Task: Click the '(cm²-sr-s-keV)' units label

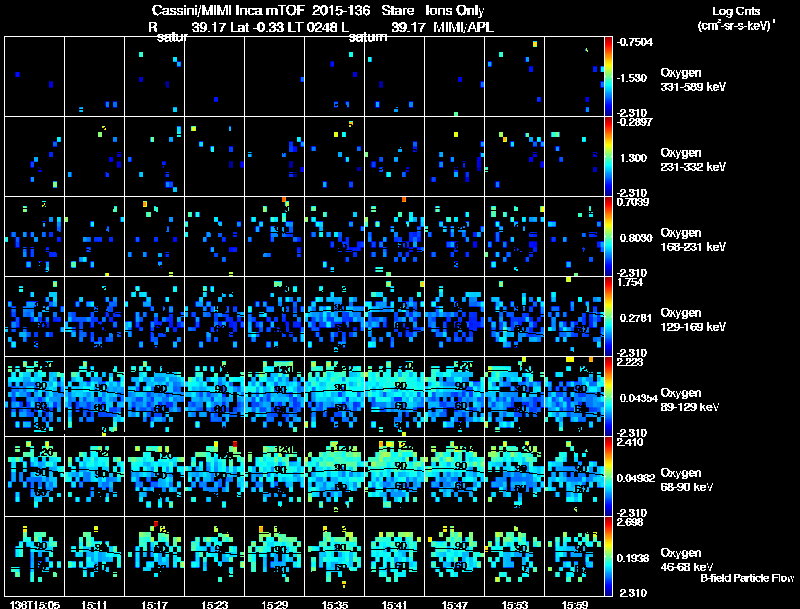Action: (735, 26)
